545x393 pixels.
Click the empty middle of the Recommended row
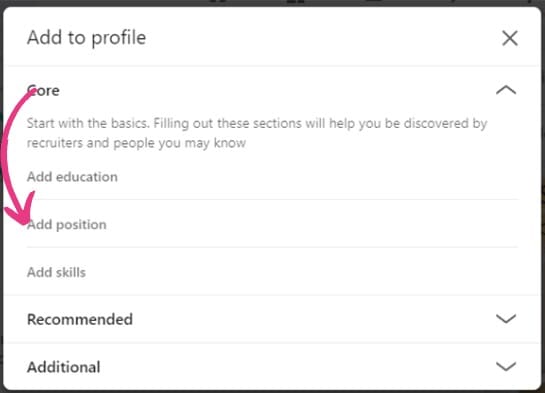coord(313,319)
